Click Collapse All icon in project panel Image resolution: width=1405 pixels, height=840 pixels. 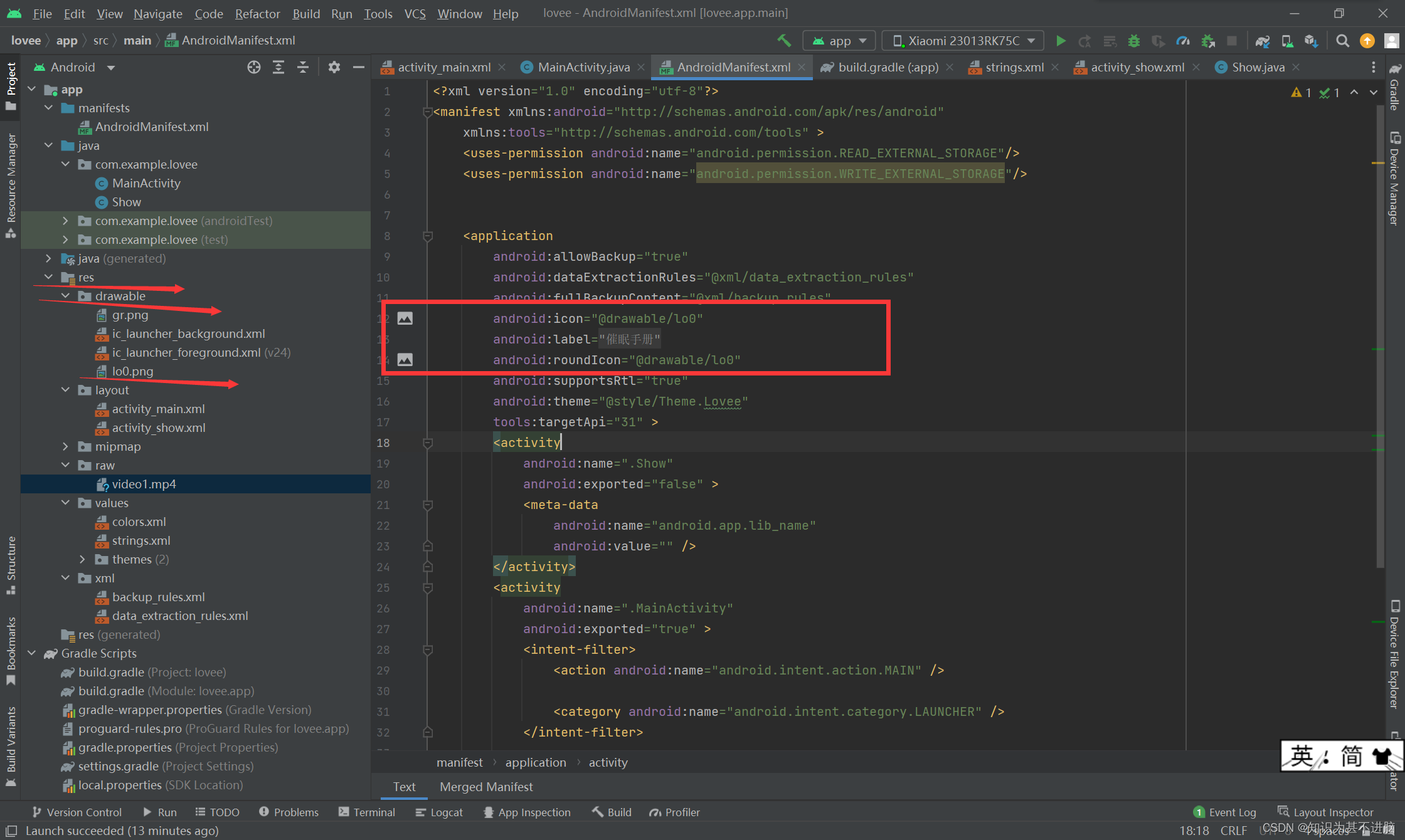click(x=303, y=67)
